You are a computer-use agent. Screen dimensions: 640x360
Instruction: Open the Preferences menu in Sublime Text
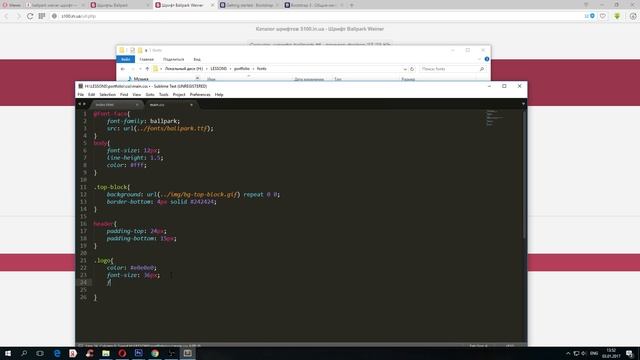pyautogui.click(x=200, y=95)
